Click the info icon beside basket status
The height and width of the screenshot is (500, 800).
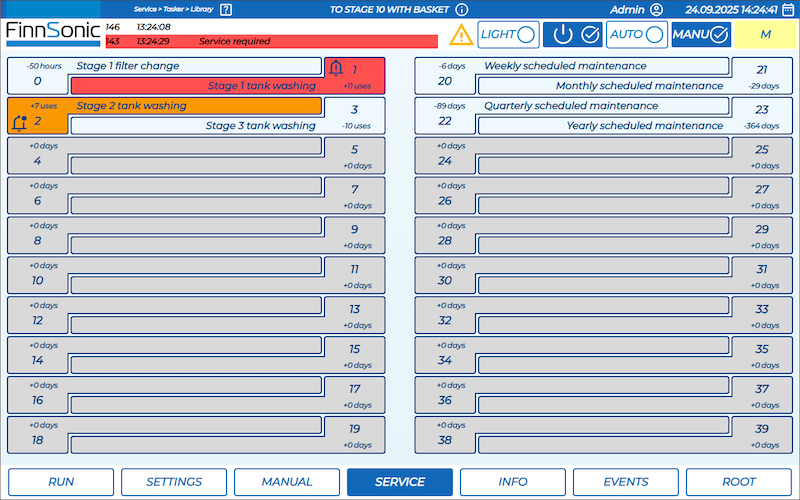[461, 9]
